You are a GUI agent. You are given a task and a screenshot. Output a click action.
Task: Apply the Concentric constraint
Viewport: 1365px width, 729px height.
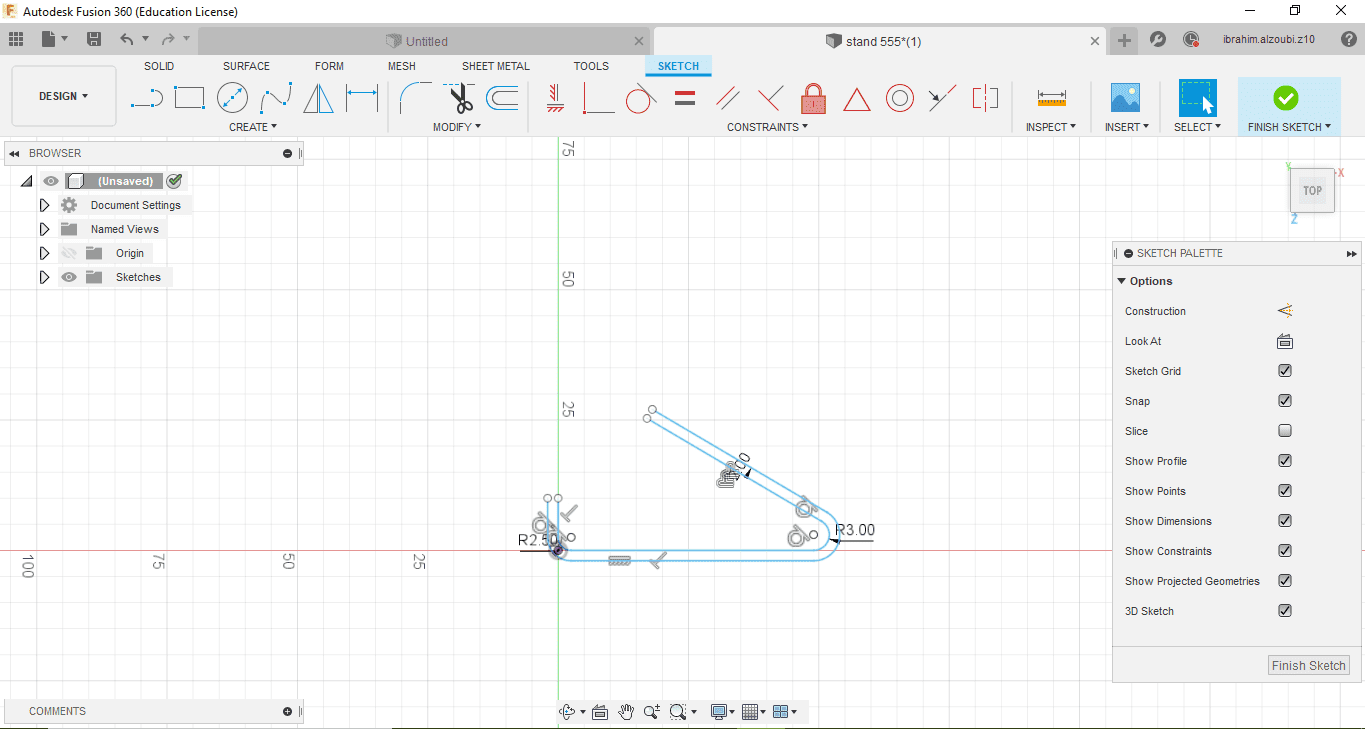point(900,98)
